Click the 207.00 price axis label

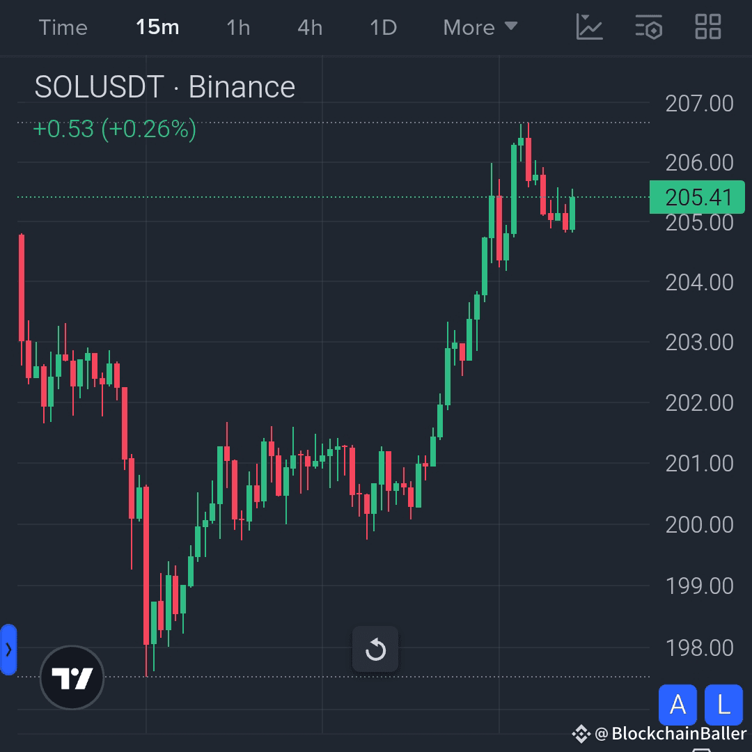699,103
